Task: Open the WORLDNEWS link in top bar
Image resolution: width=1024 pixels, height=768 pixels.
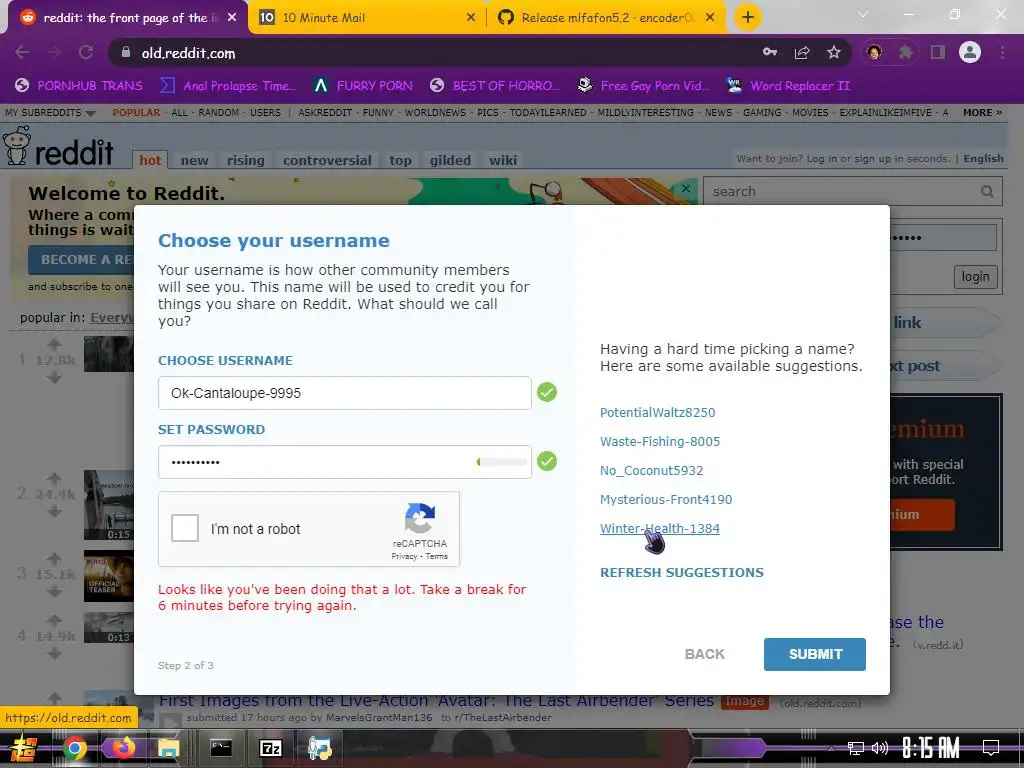Action: pyautogui.click(x=435, y=112)
